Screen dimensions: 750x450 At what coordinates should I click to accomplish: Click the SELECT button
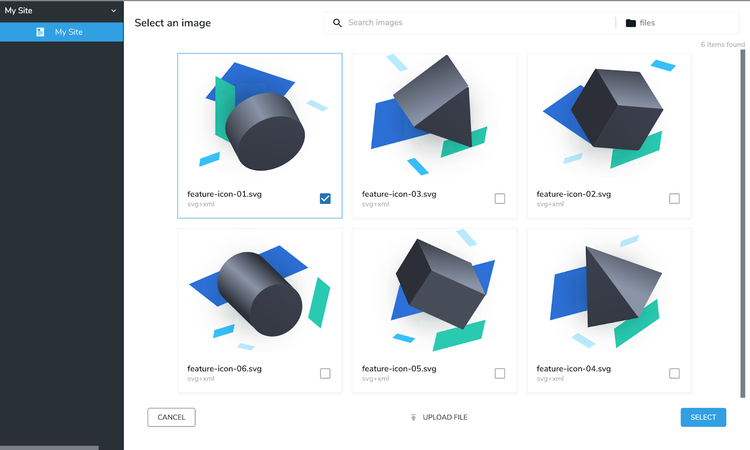703,417
